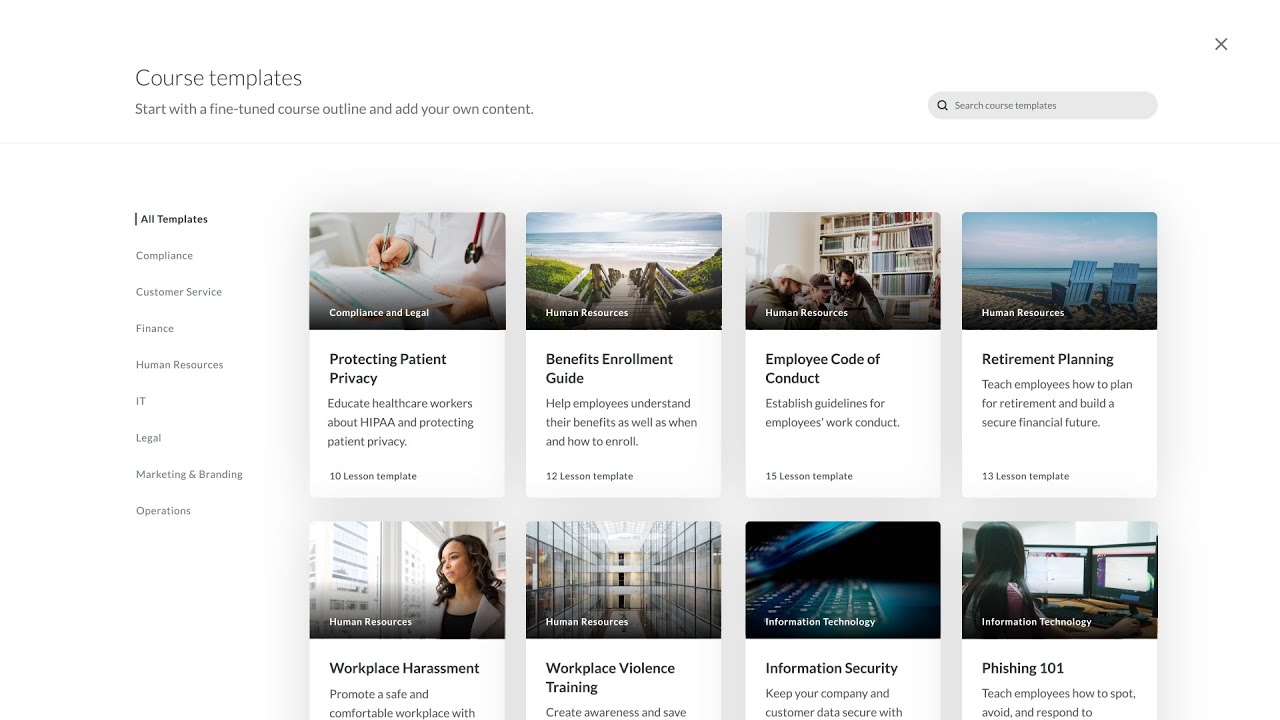Choose the Operations category
Screen dimensions: 1280x720
(163, 511)
